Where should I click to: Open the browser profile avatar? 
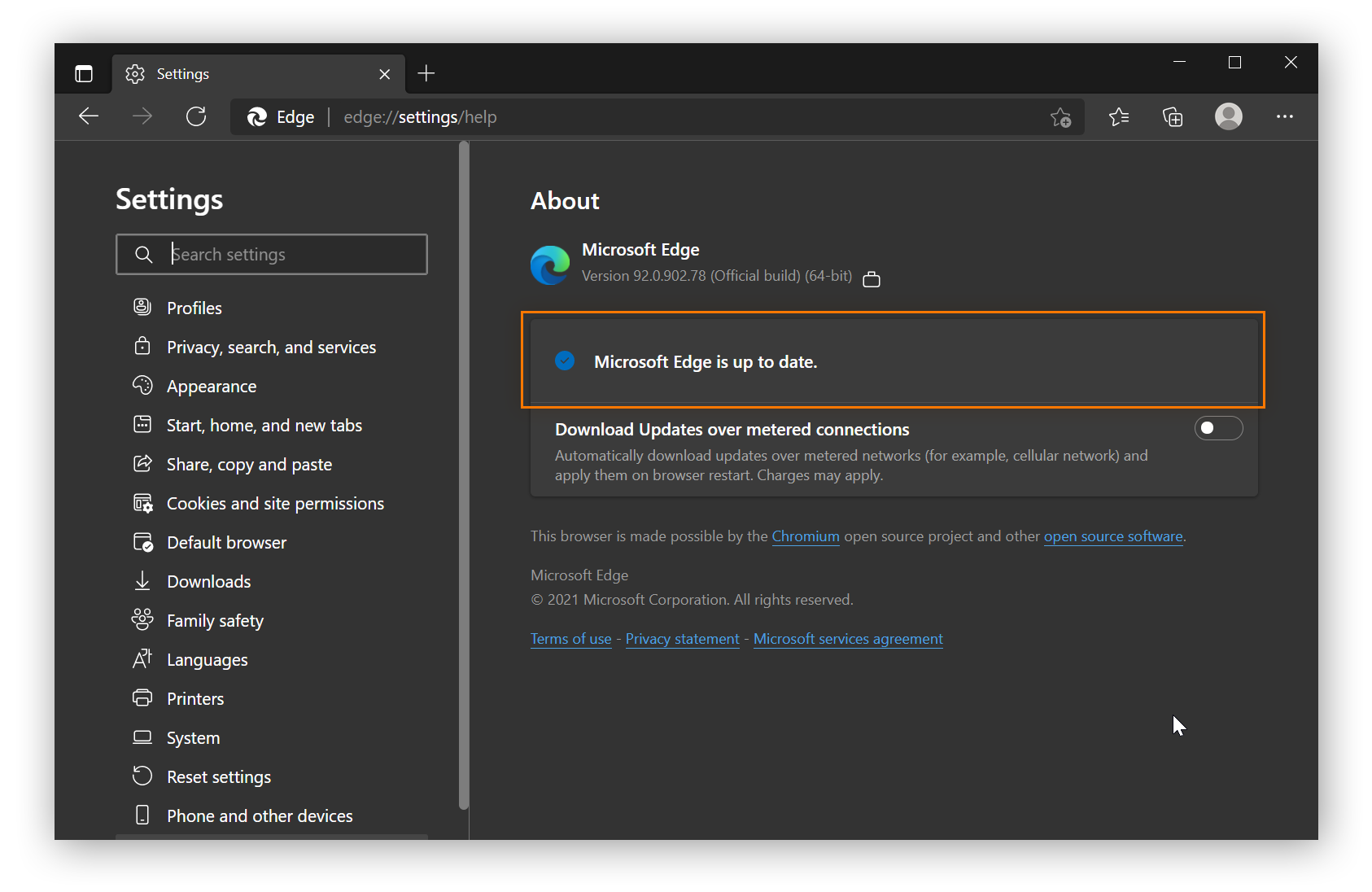coord(1229,116)
